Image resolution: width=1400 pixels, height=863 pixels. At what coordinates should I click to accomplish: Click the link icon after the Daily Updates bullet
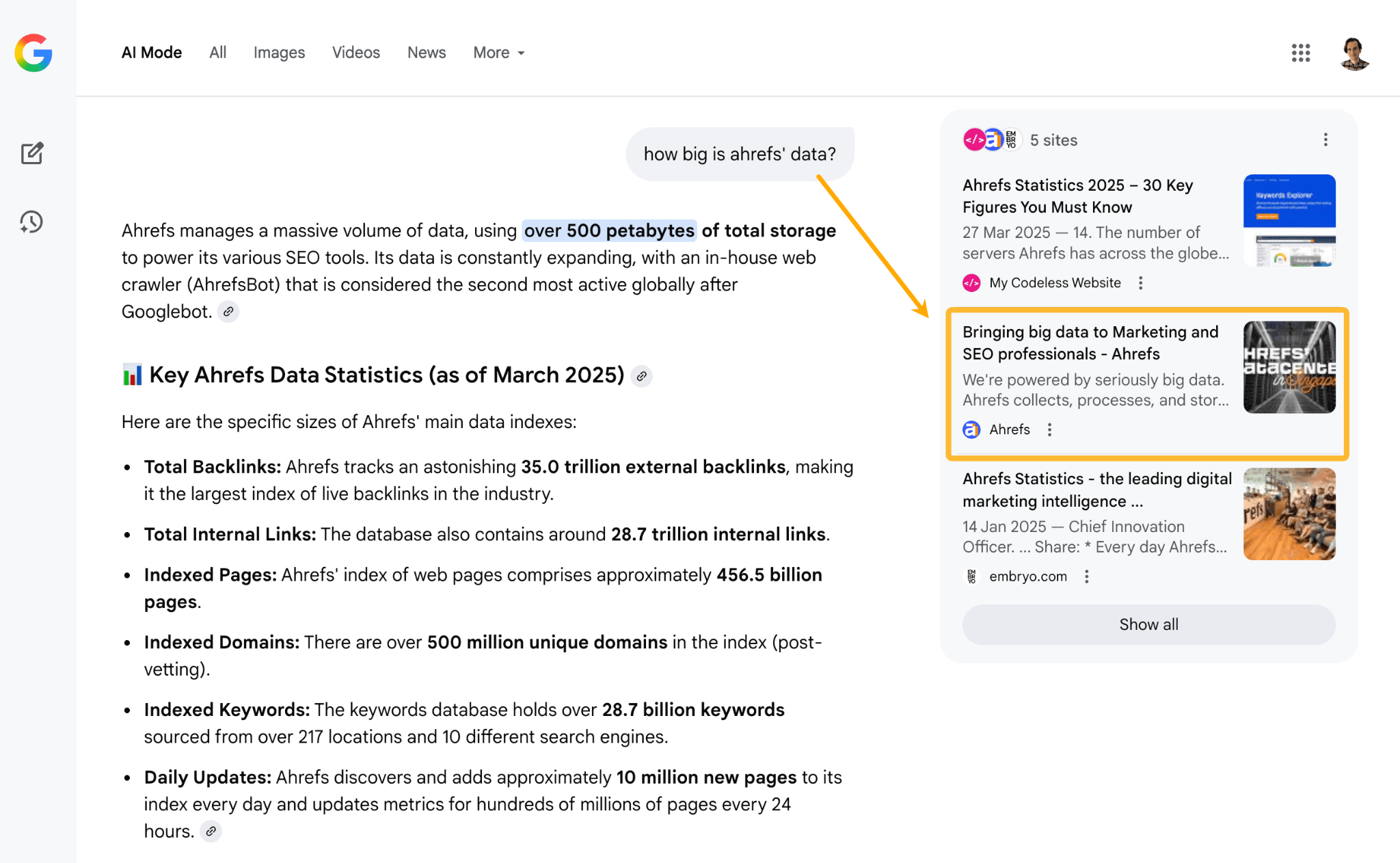click(211, 832)
